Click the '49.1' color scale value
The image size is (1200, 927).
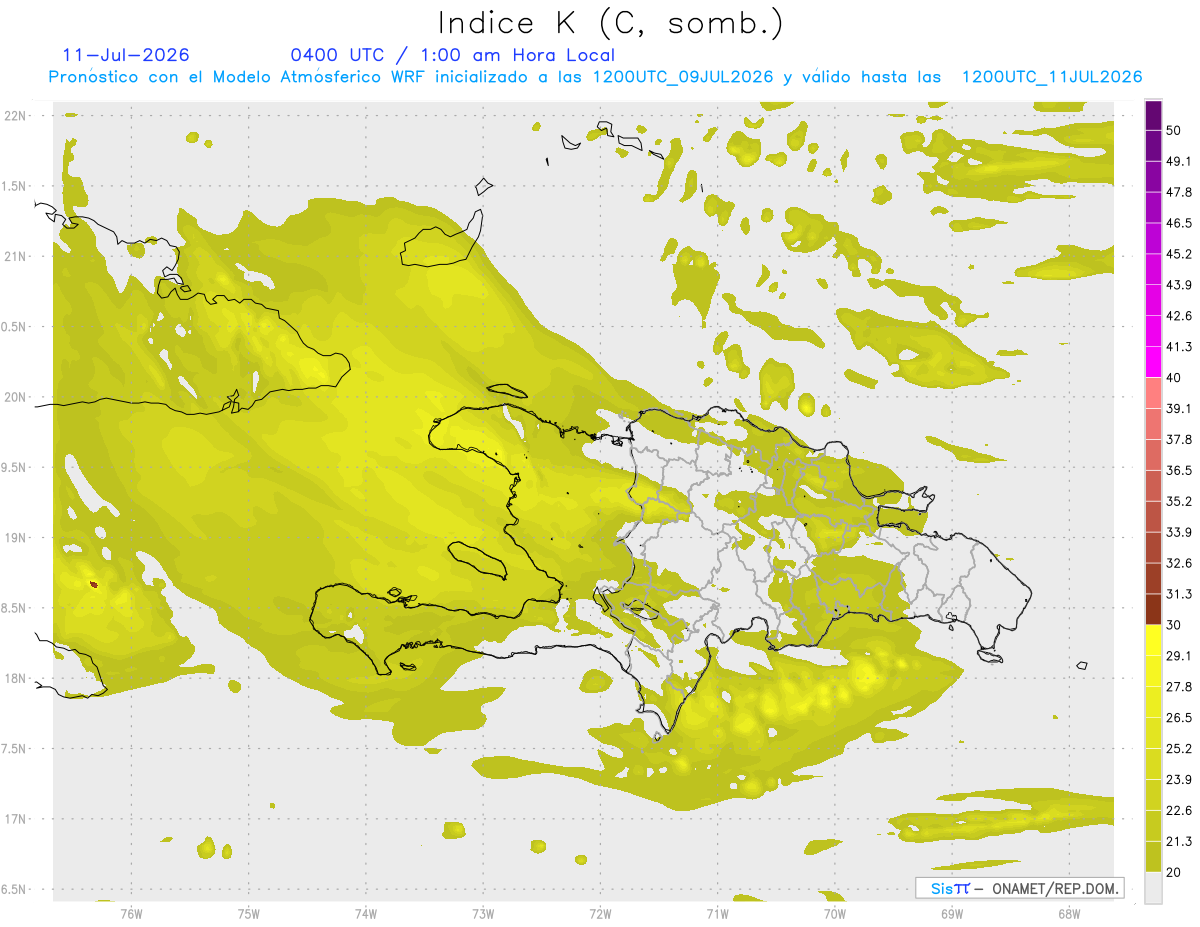click(x=1179, y=161)
